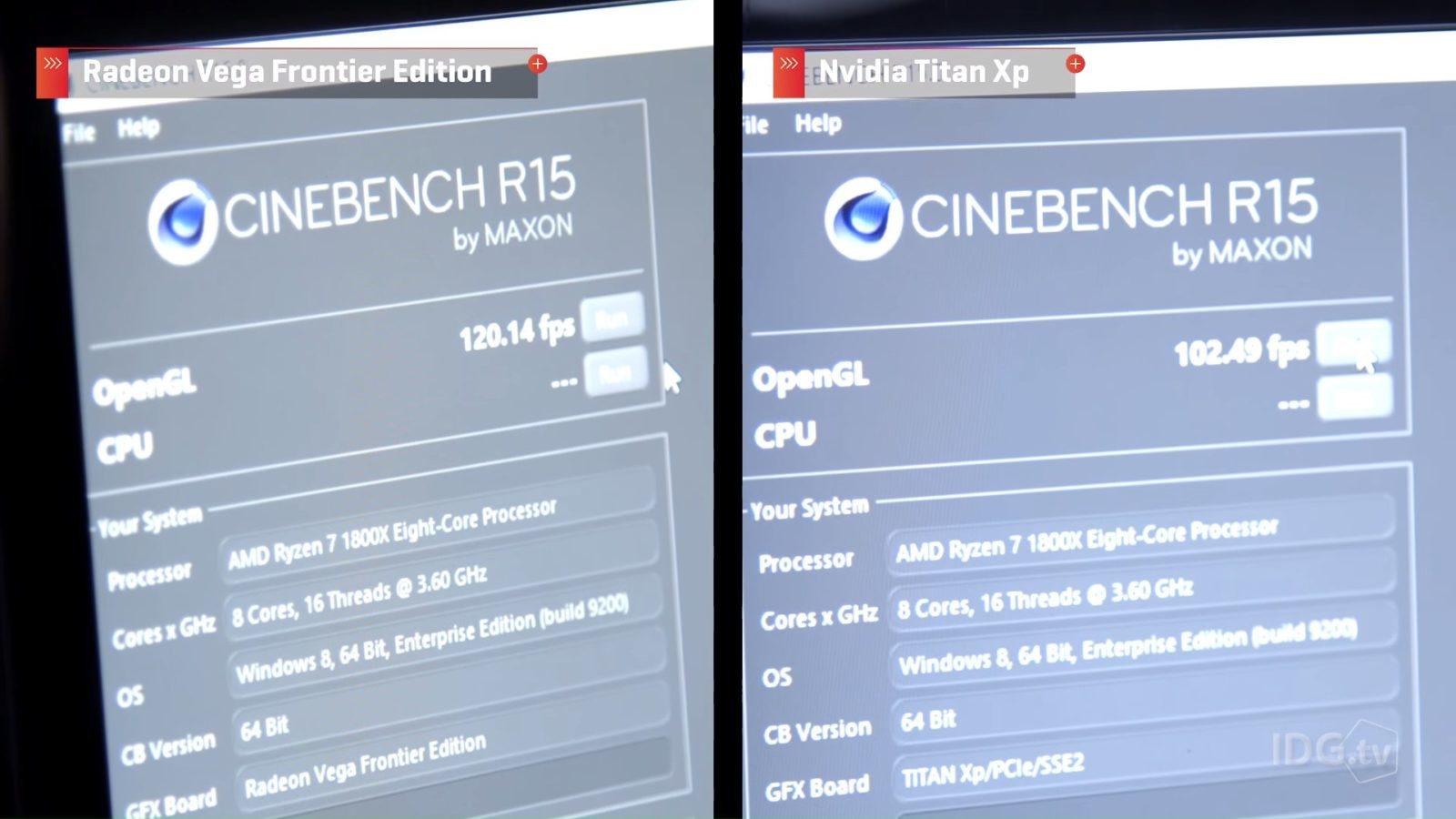Open the Help menu in Radeon Vega window

138,128
